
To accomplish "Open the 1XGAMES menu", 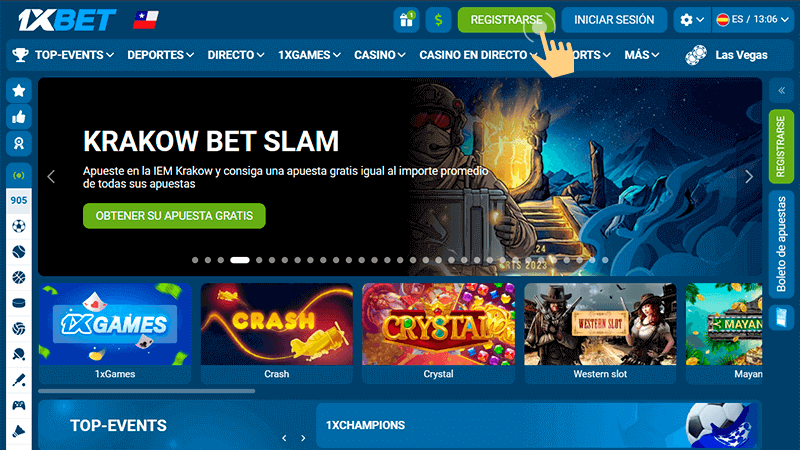I will point(309,55).
